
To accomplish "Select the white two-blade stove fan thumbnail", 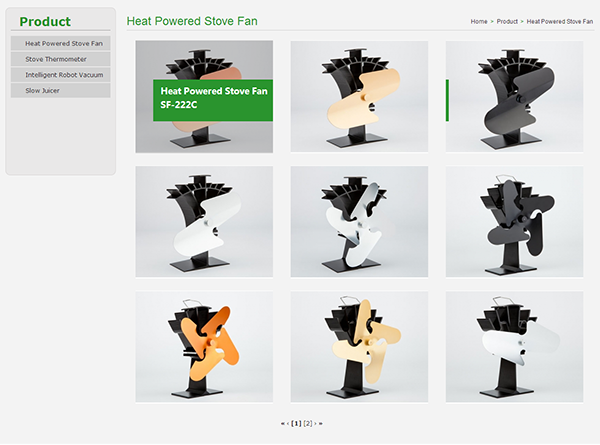I will (x=204, y=222).
